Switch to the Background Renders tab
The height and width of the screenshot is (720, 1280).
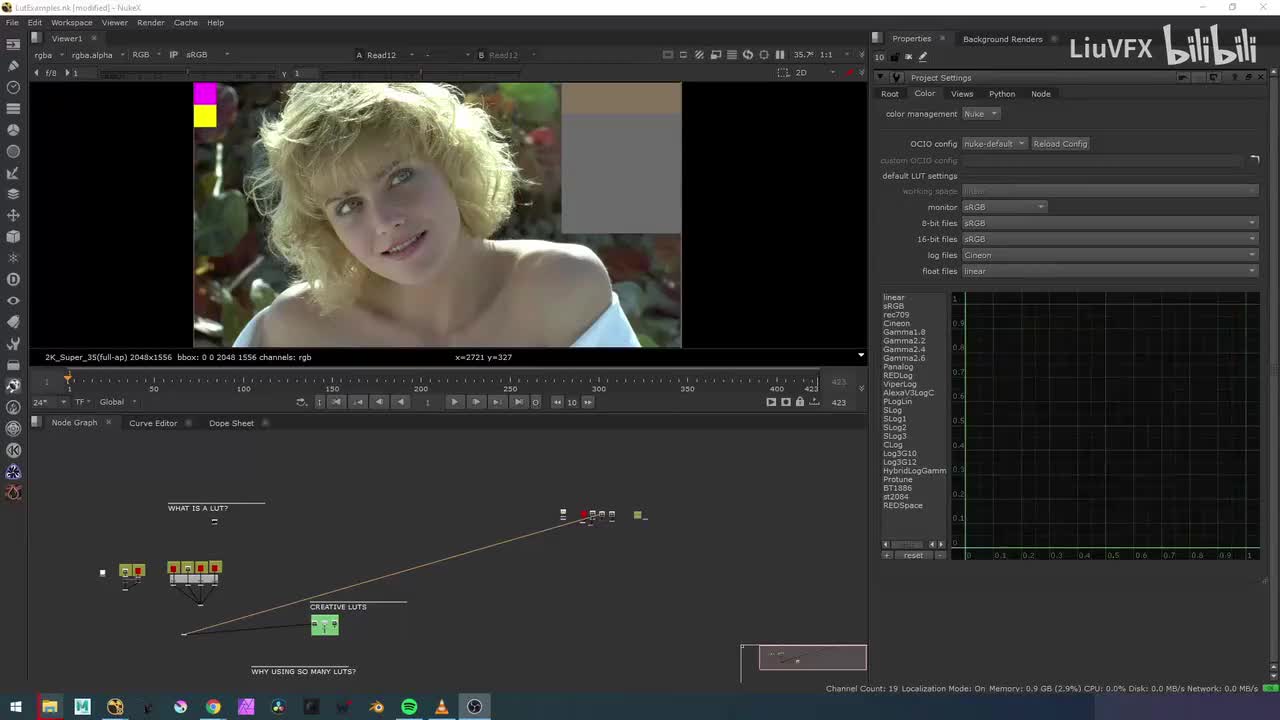point(1003,39)
